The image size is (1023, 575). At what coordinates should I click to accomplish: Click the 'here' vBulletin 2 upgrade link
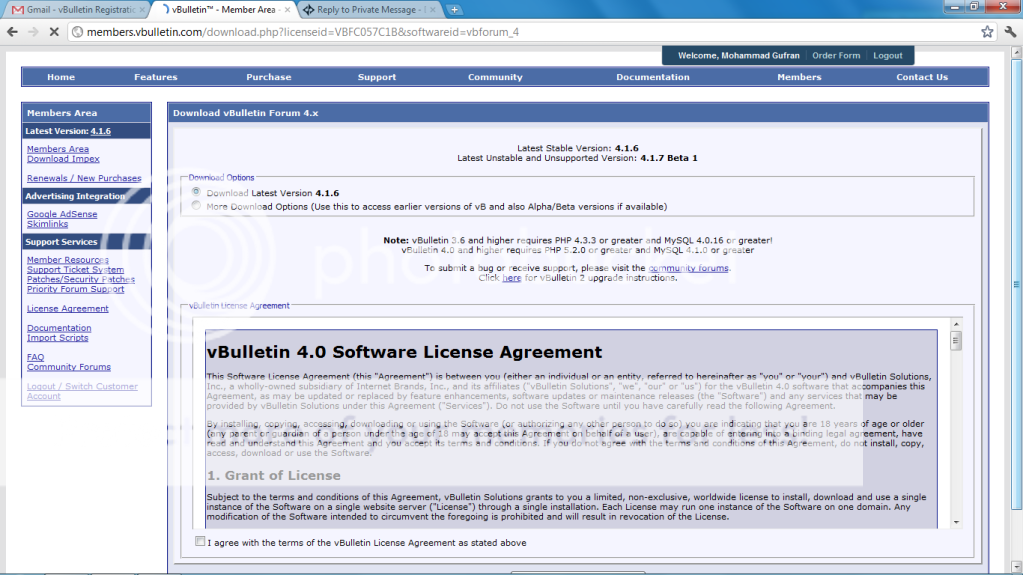coord(512,278)
